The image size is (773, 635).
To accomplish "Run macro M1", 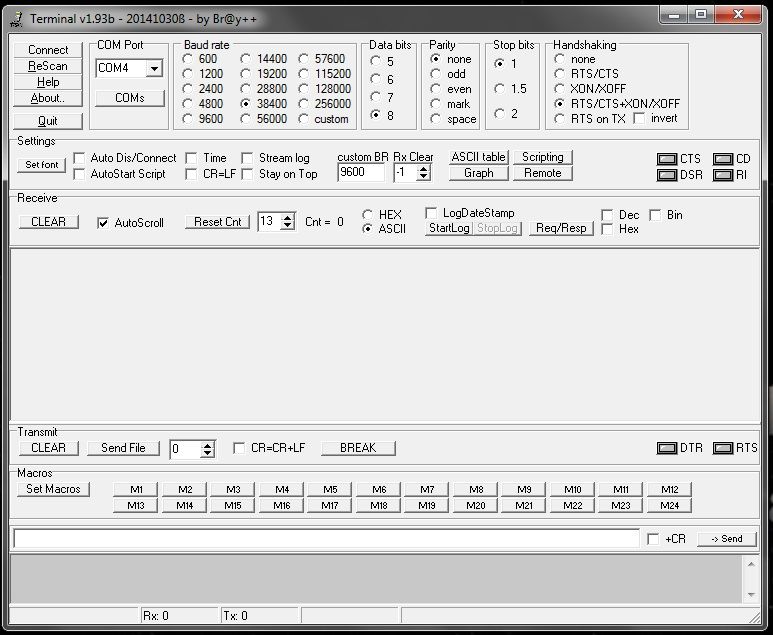I will [x=136, y=490].
